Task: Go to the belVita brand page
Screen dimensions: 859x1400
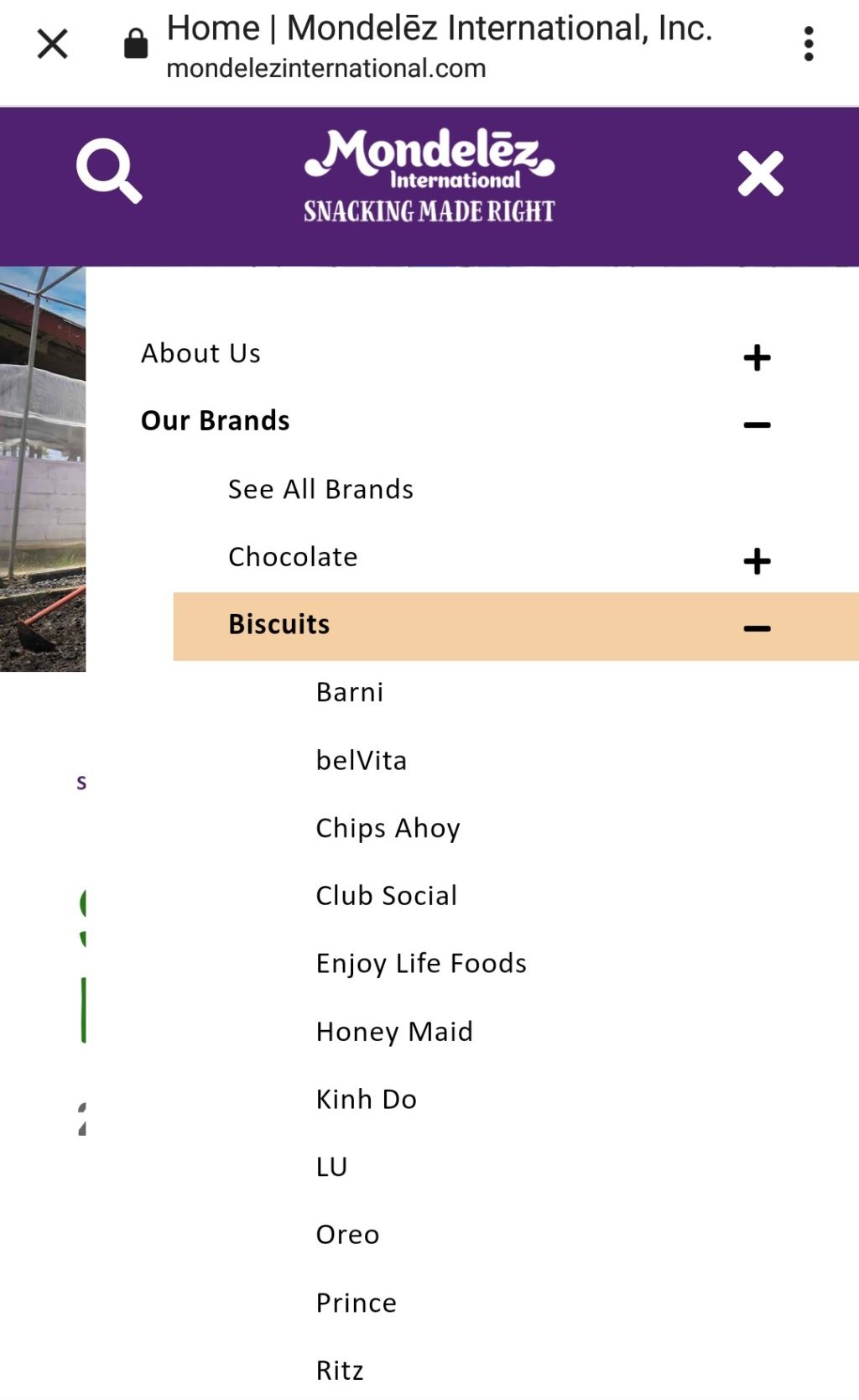Action: 362,760
